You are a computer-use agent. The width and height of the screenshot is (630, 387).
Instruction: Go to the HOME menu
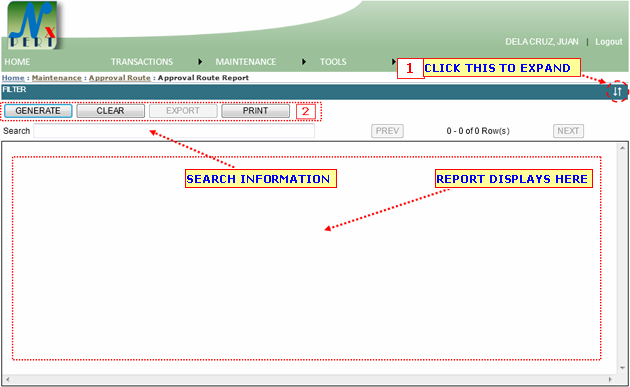tap(17, 62)
